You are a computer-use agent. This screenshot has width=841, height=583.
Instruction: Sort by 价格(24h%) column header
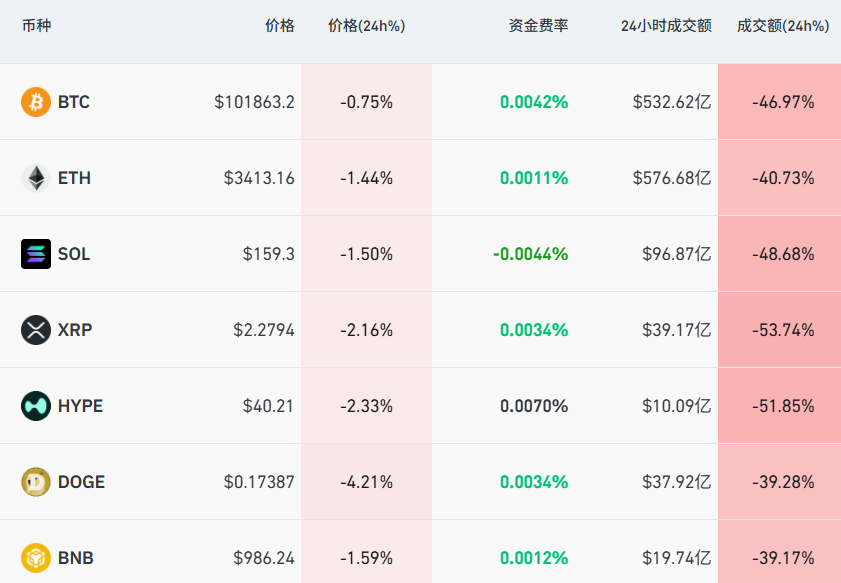pos(366,26)
